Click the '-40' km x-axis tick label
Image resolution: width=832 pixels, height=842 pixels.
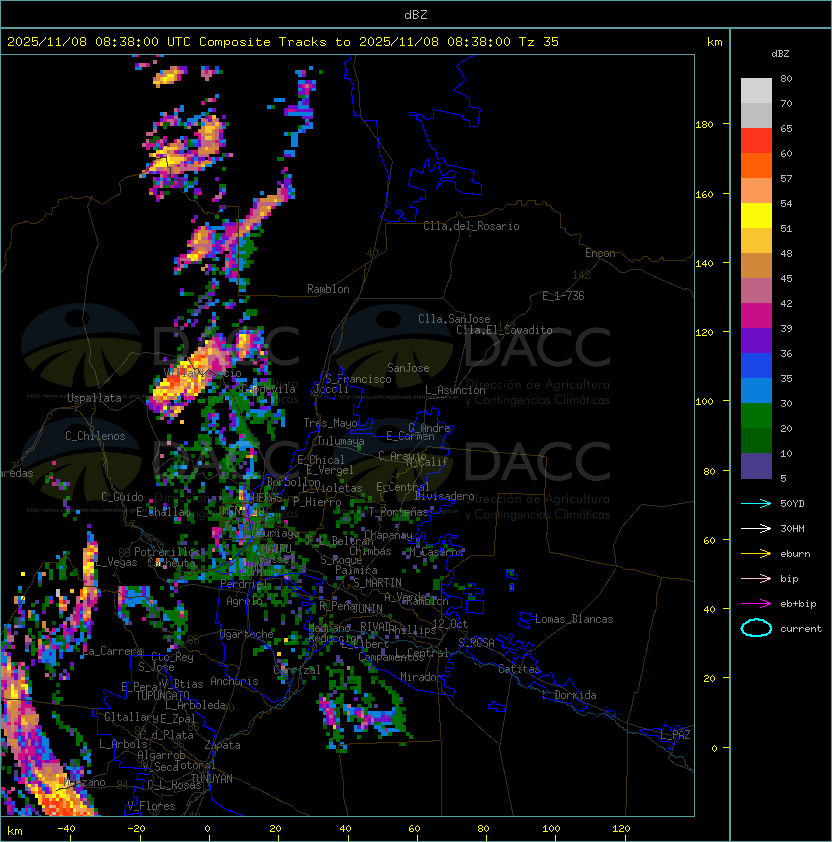[66, 829]
